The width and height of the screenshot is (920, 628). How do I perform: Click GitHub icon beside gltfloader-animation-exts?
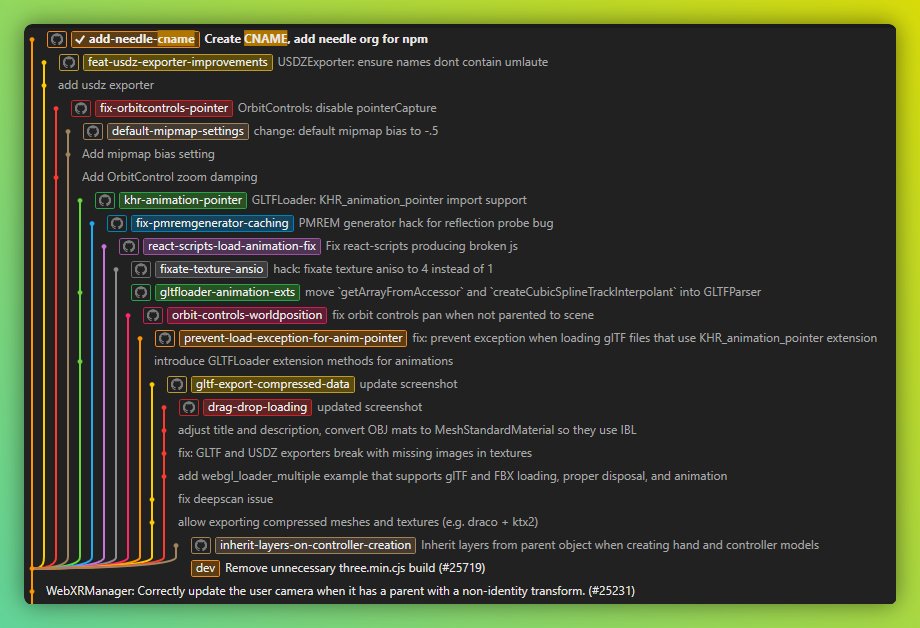pos(141,292)
